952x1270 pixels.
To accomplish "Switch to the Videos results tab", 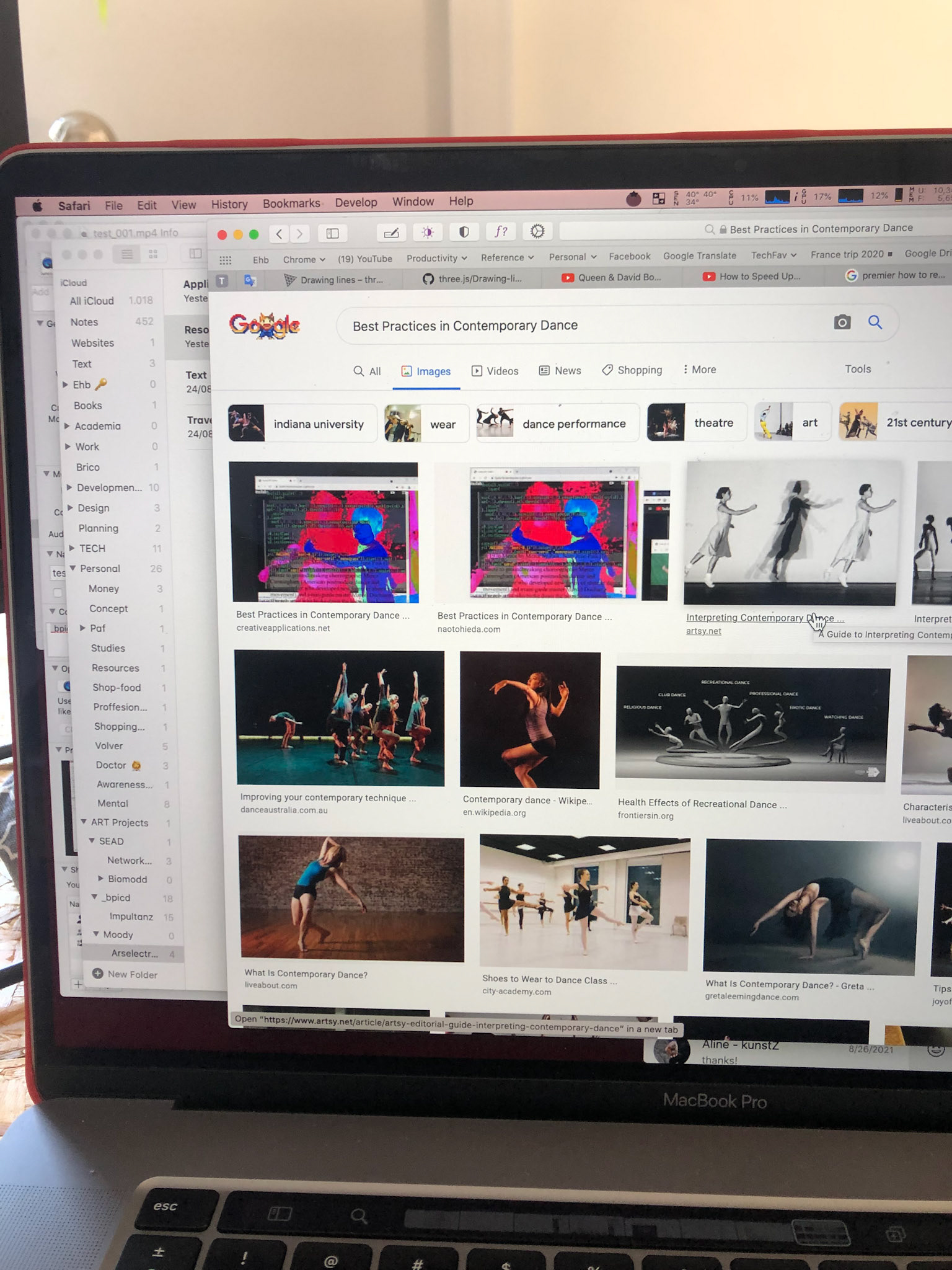I will click(495, 371).
